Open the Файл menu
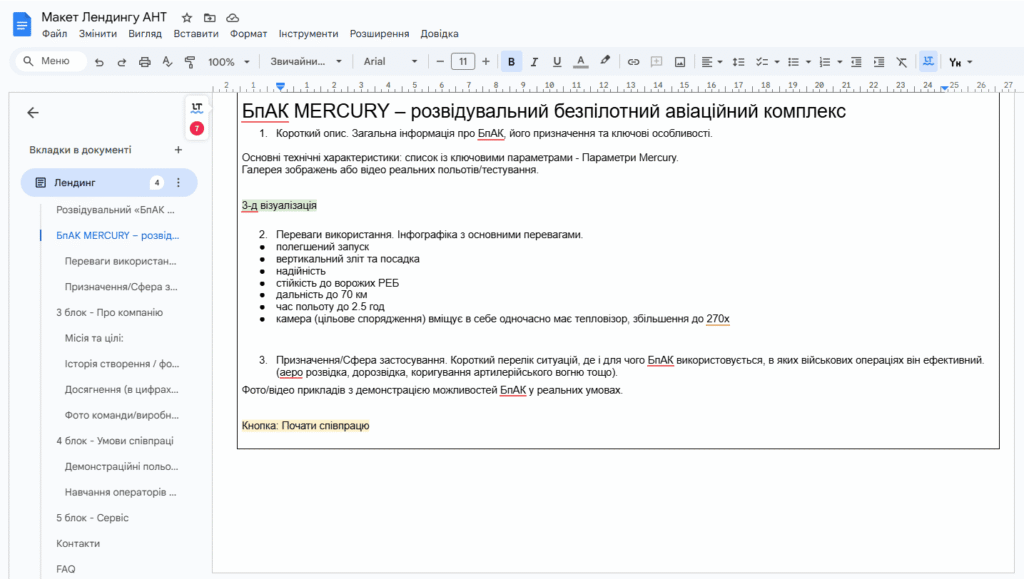1024x579 pixels. coord(54,34)
